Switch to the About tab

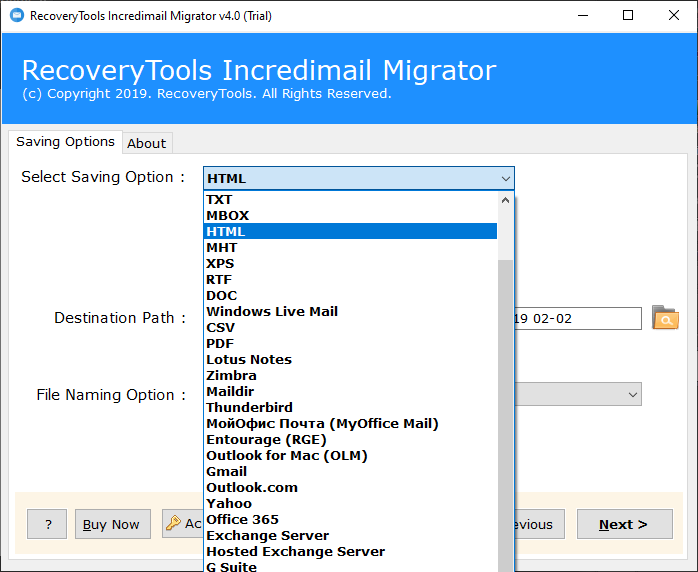(146, 143)
